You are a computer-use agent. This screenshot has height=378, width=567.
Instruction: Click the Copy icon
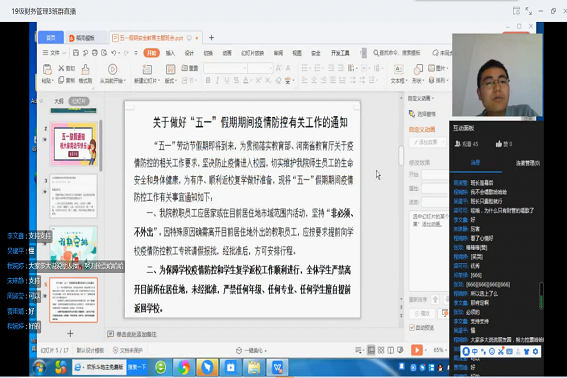(x=61, y=80)
